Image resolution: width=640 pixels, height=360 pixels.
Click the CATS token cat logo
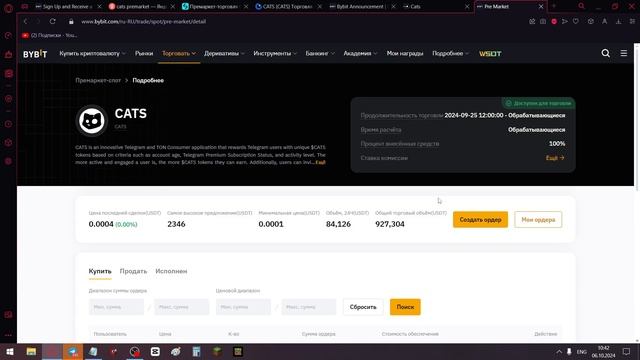[92, 120]
